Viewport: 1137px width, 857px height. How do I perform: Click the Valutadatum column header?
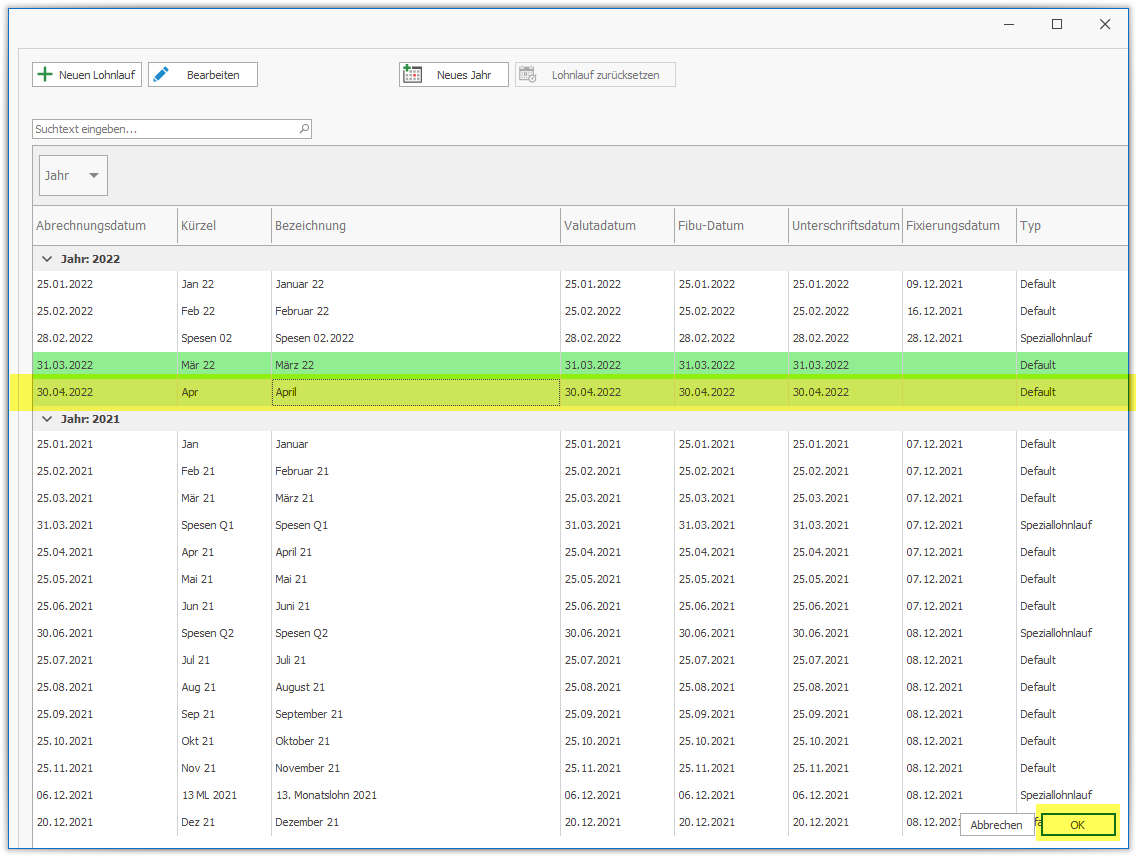[600, 226]
